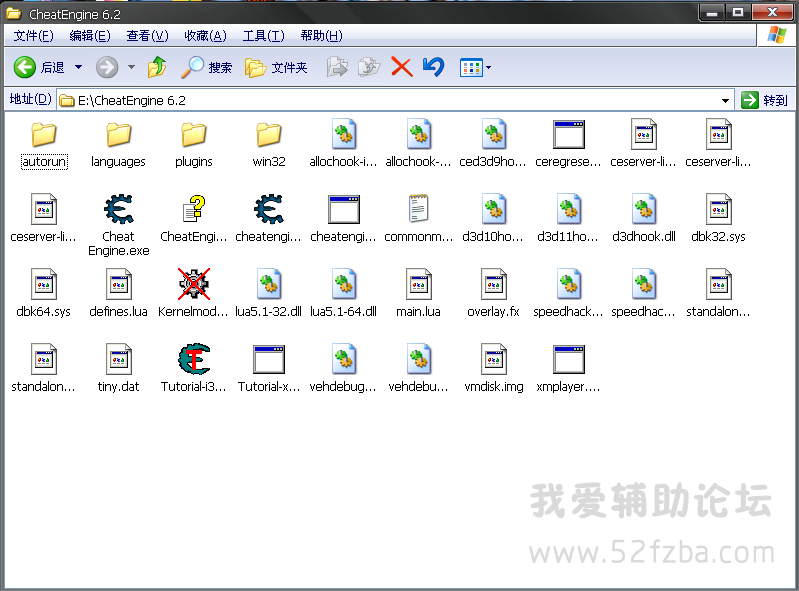Select the Cheat Engine.exe file
This screenshot has height=591, width=799.
point(118,225)
